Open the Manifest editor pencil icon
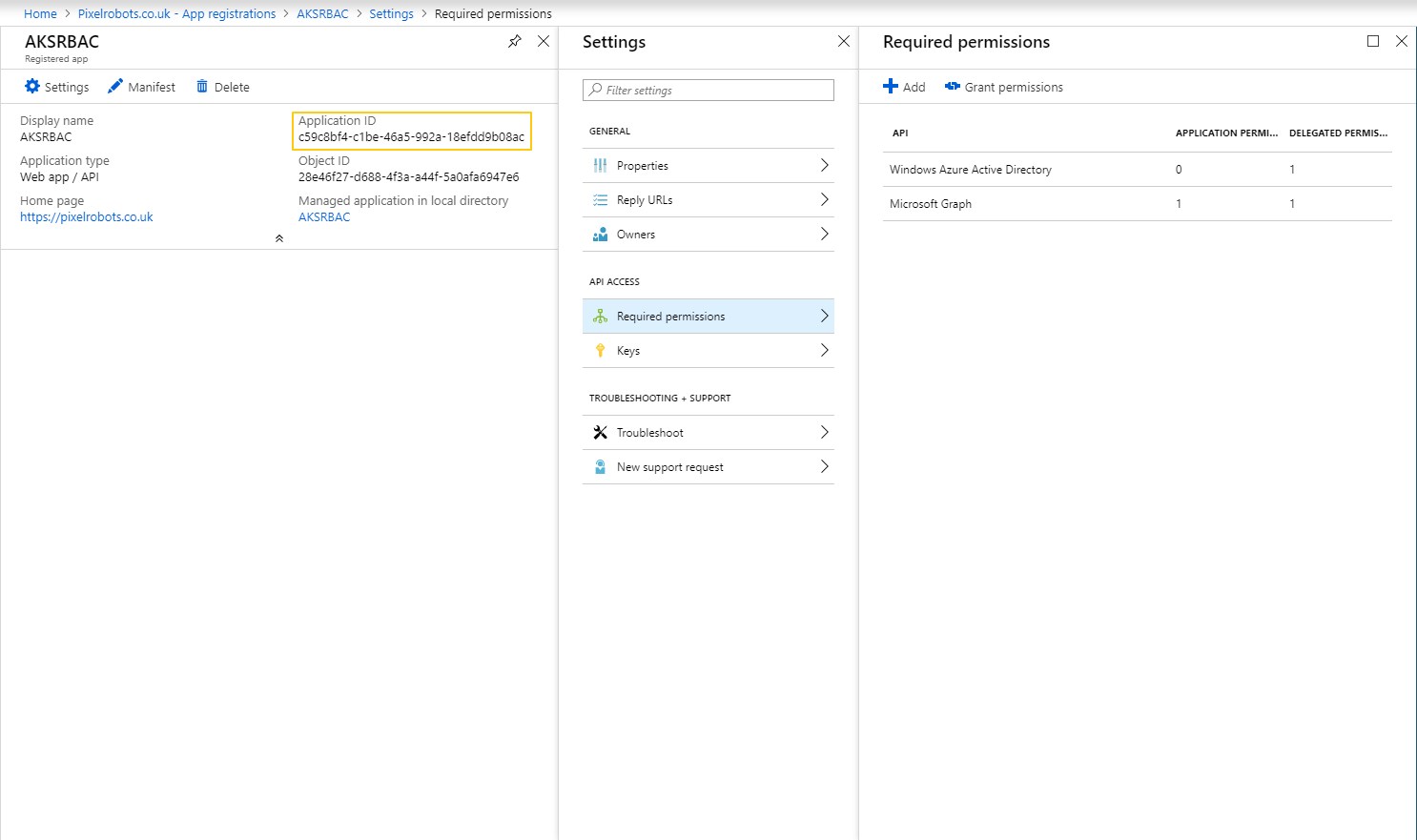Viewport: 1417px width, 840px height. coord(115,87)
